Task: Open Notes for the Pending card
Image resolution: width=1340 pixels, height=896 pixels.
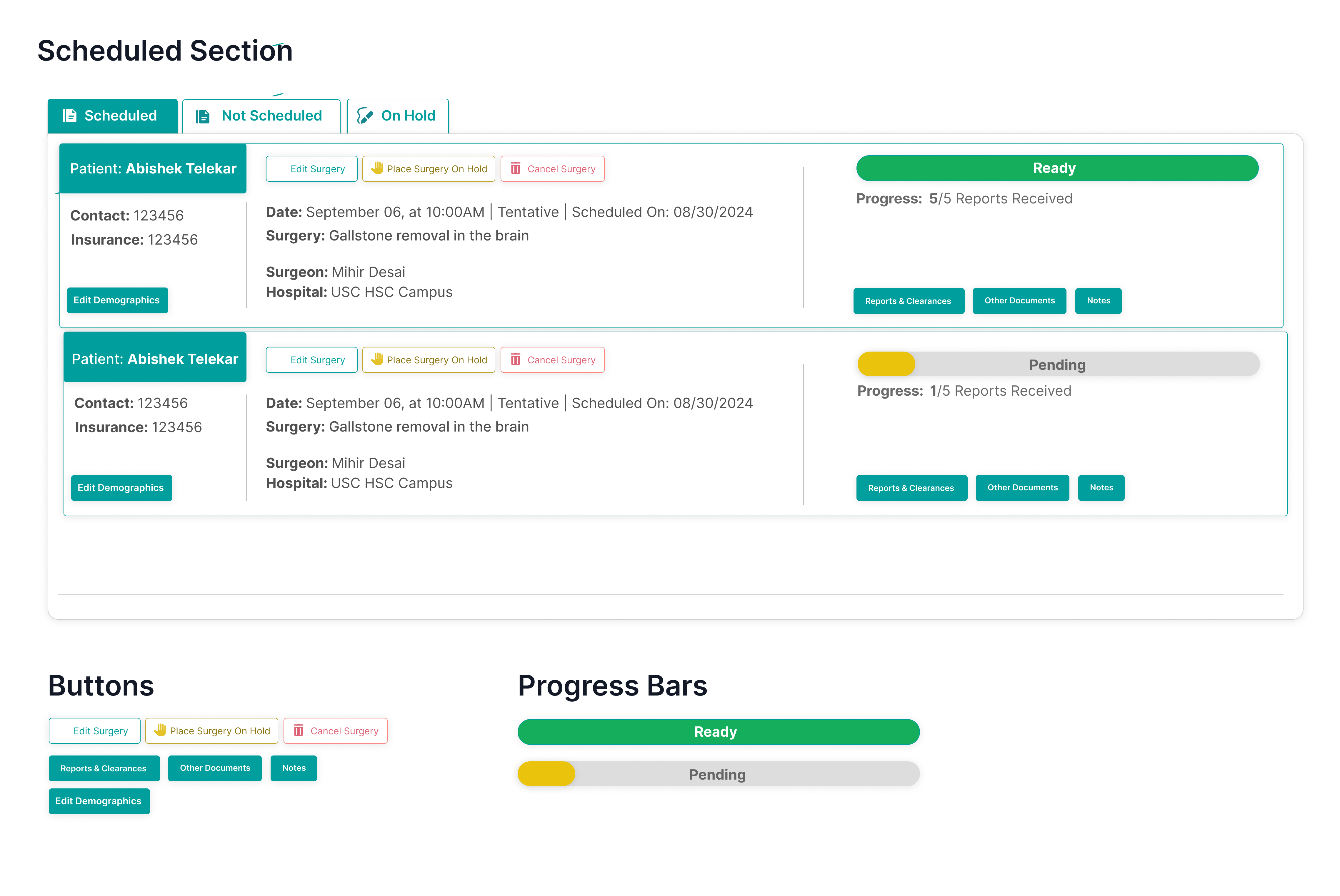Action: click(1101, 488)
